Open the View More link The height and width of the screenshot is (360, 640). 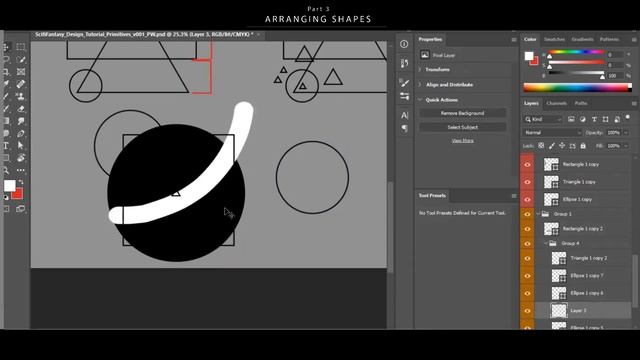[x=462, y=141]
